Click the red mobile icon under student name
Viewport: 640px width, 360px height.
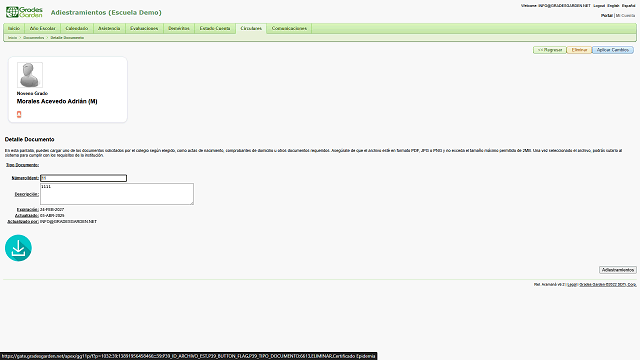coord(19,114)
